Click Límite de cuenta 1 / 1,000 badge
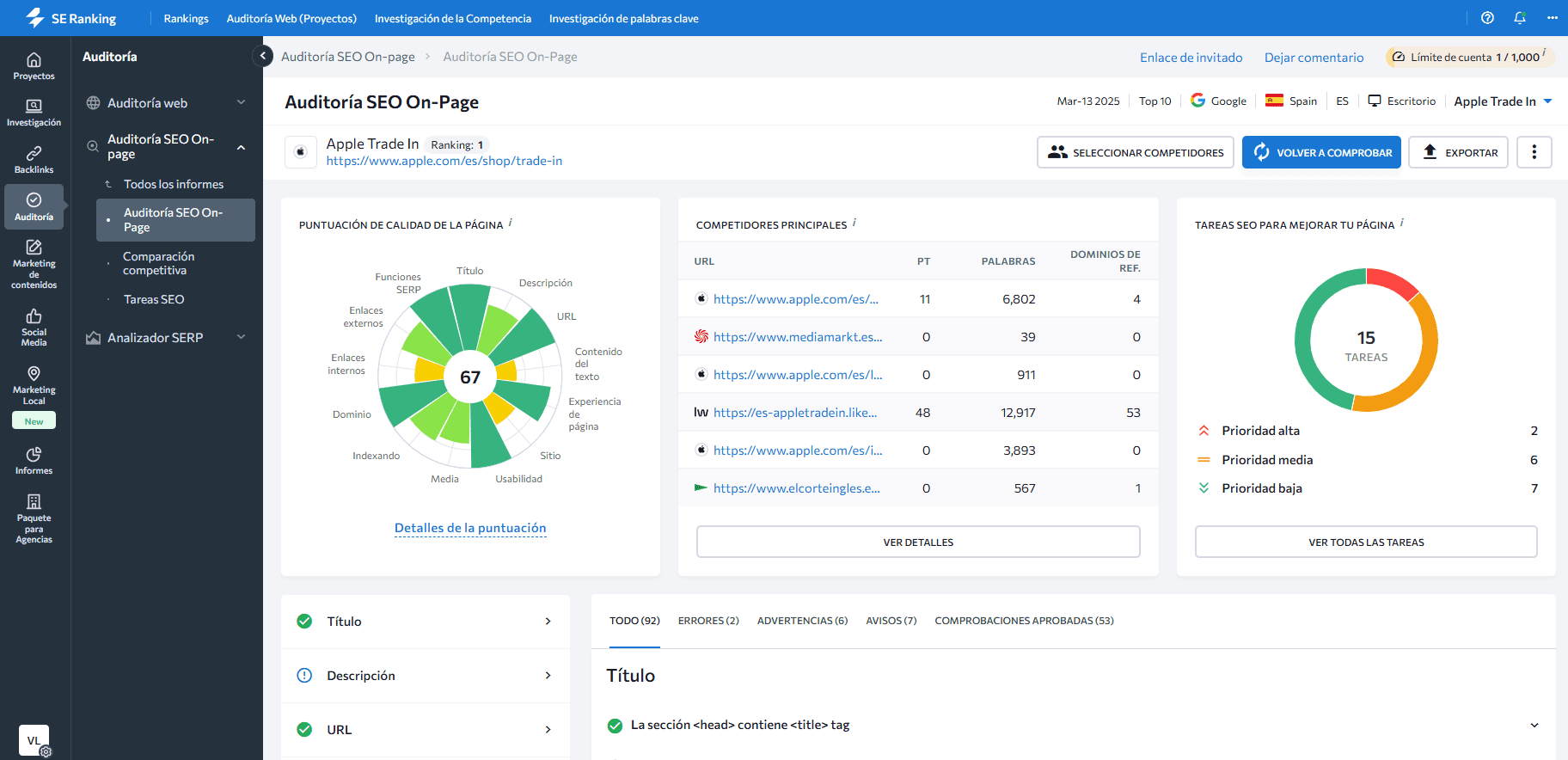The image size is (1568, 760). [x=1469, y=57]
